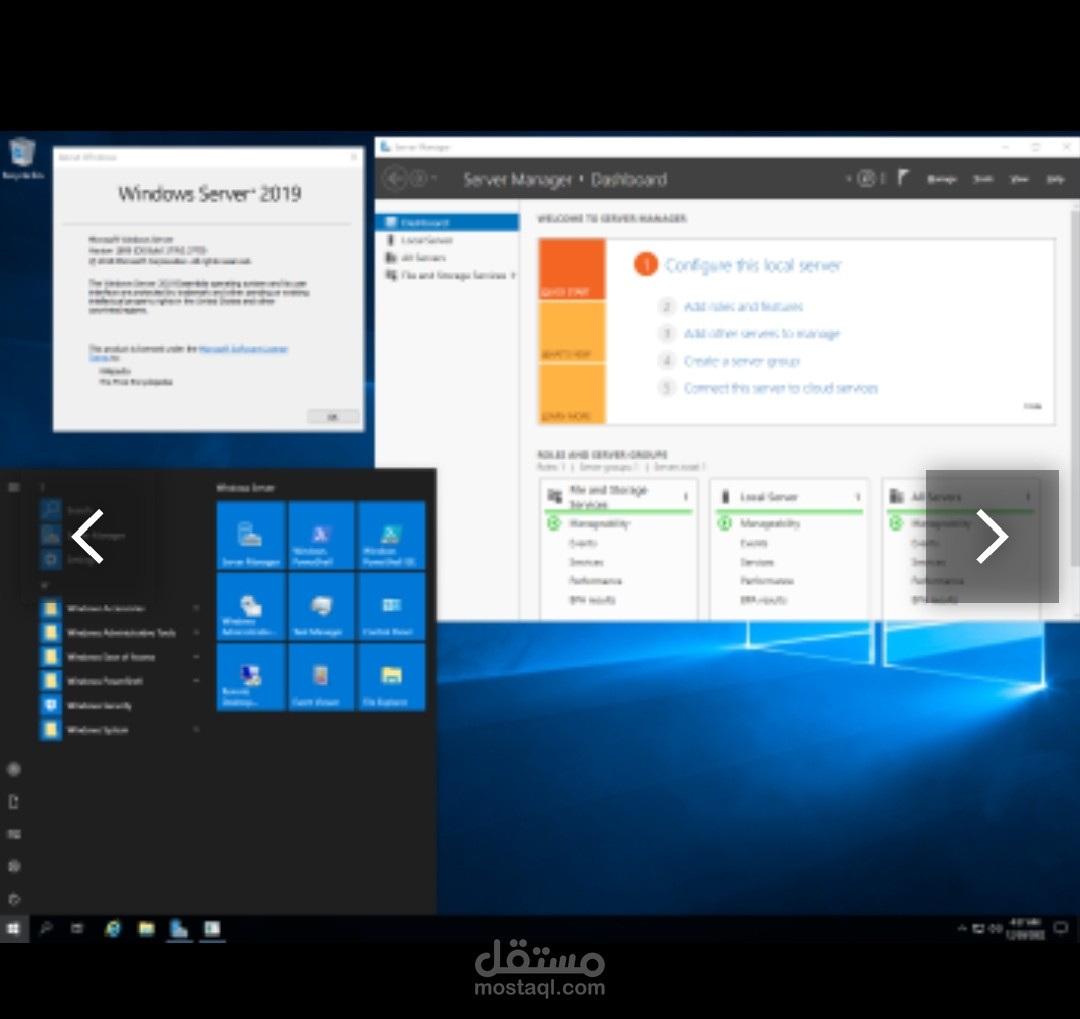Screen dimensions: 1080x1019
Task: Click Hide link in welcome panel
Action: (1032, 406)
